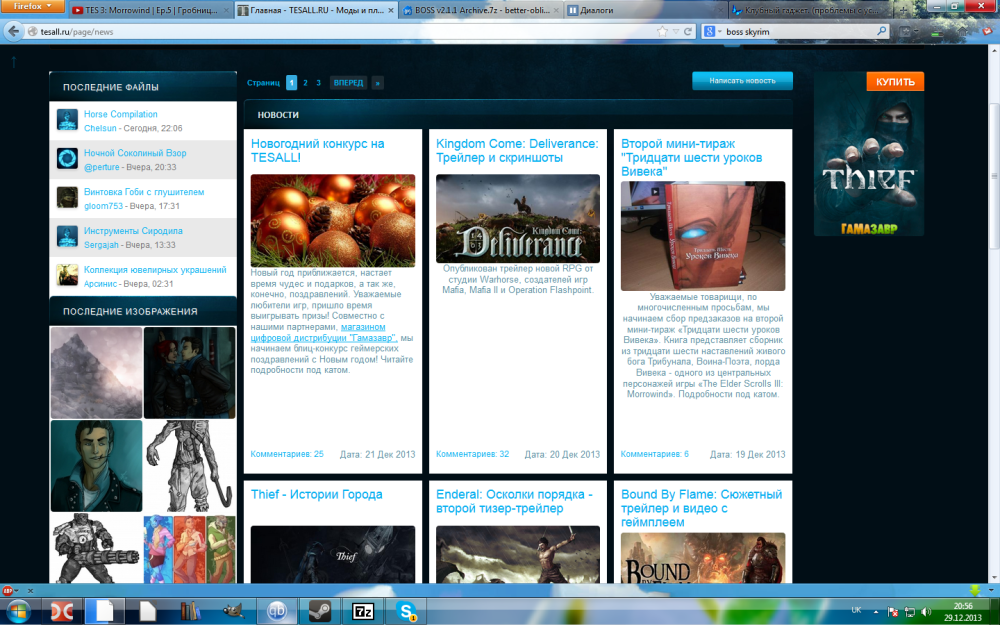Open Комментариев: 32 link
1000x625 pixels.
click(x=473, y=454)
